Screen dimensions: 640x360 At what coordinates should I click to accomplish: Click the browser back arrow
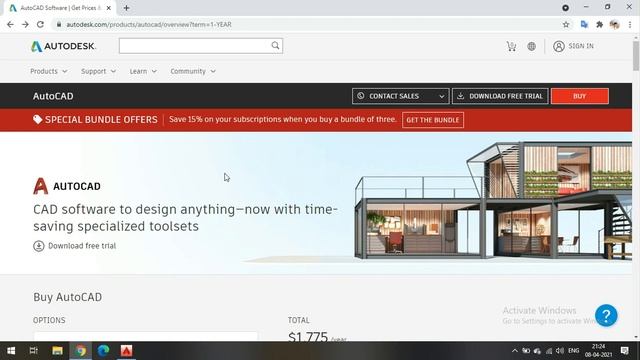click(10, 24)
